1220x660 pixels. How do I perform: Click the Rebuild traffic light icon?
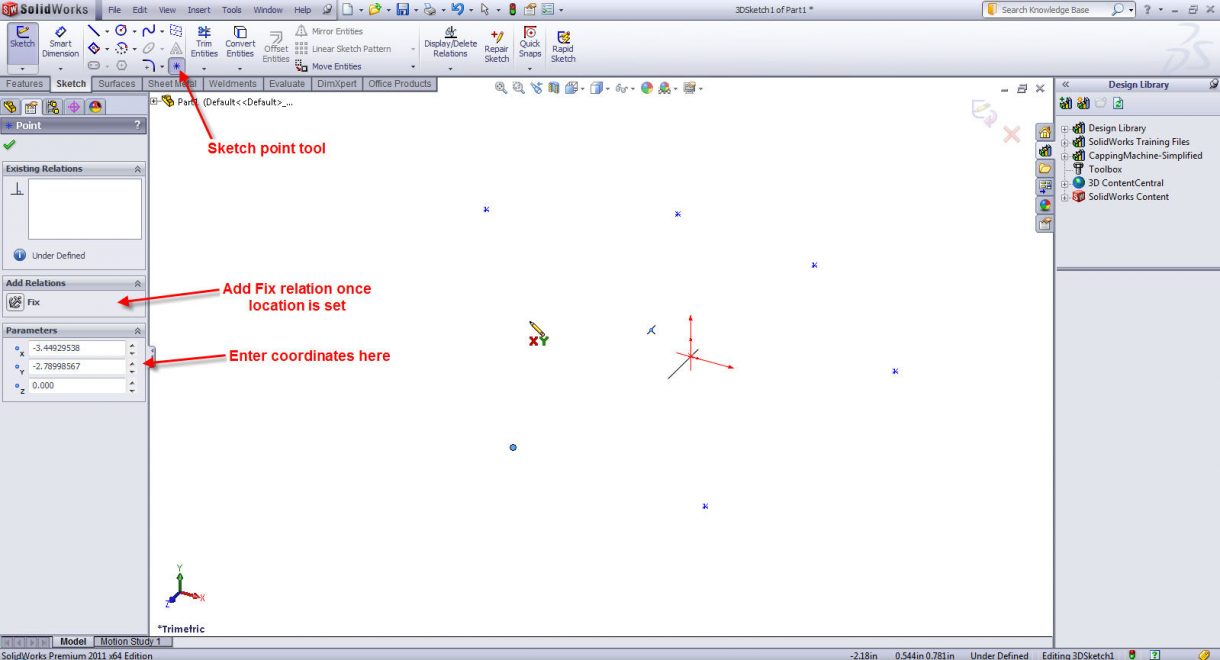tap(513, 9)
